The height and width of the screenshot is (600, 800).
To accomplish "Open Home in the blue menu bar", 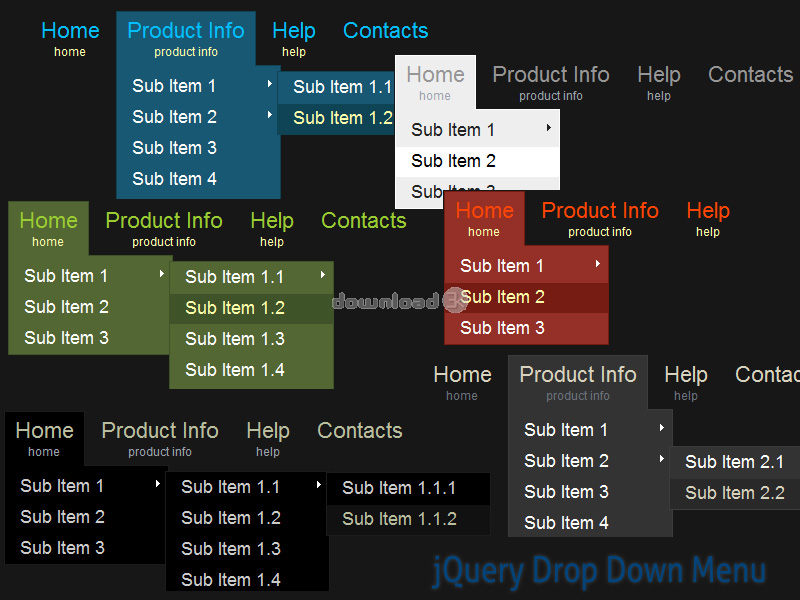I will pos(70,38).
